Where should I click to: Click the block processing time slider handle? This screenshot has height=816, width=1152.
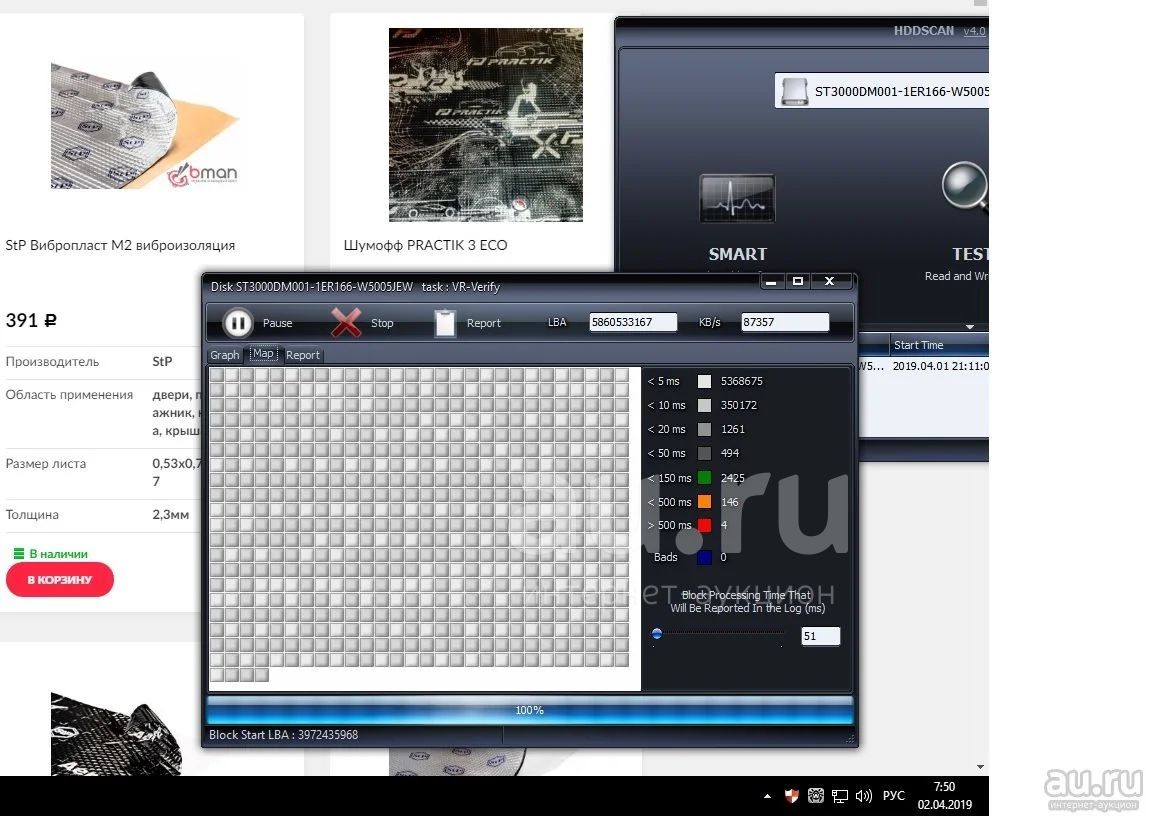click(657, 633)
